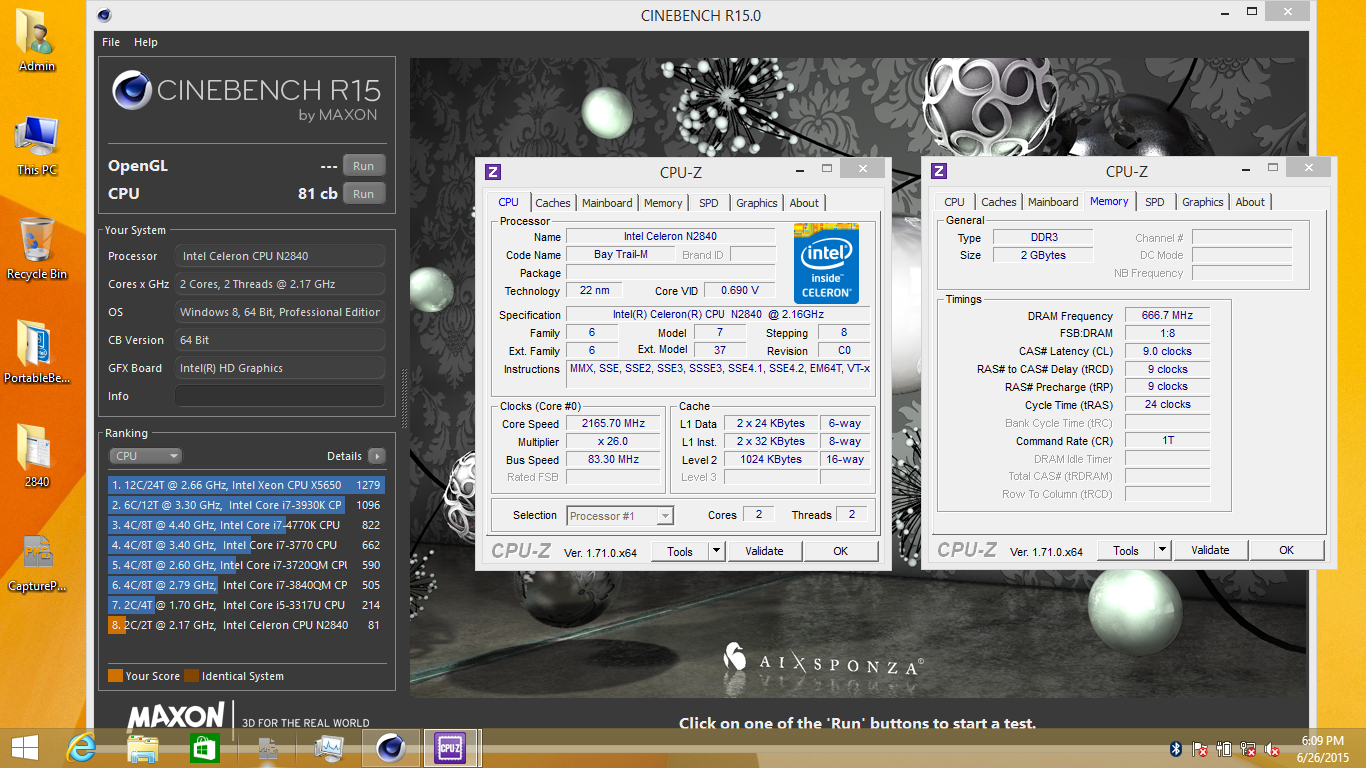
Task: Click the Windows Start button
Action: [25, 748]
